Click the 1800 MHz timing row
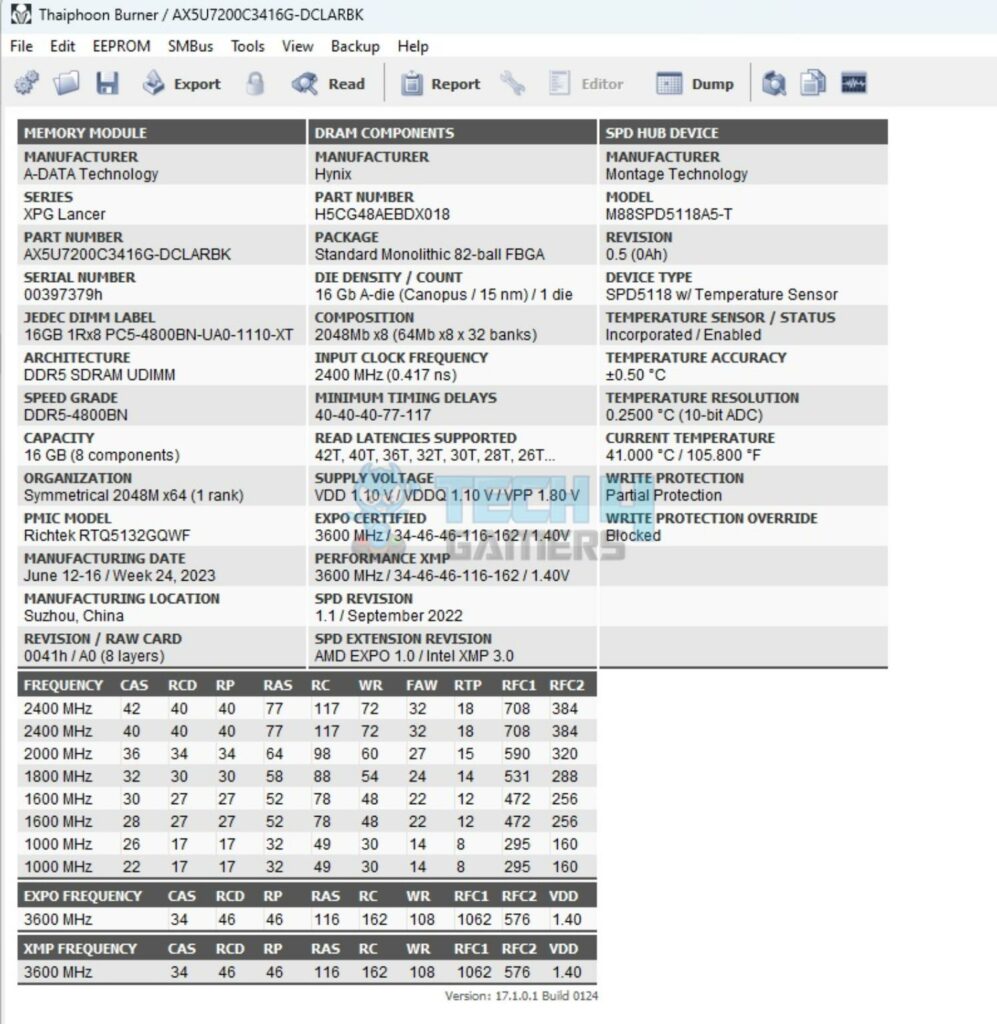This screenshot has height=1024, width=997. pos(307,776)
